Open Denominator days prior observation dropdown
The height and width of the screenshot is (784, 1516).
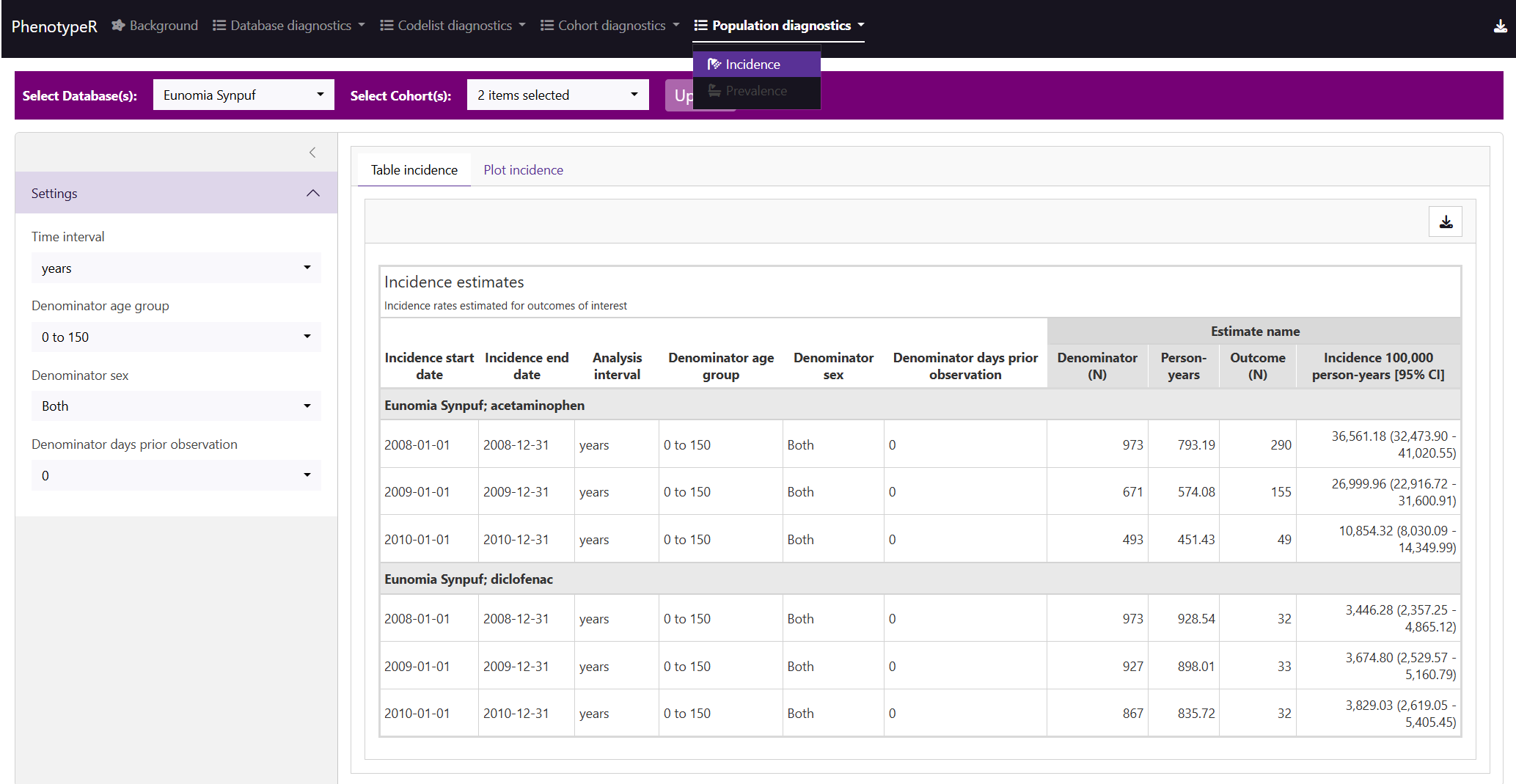coord(176,476)
